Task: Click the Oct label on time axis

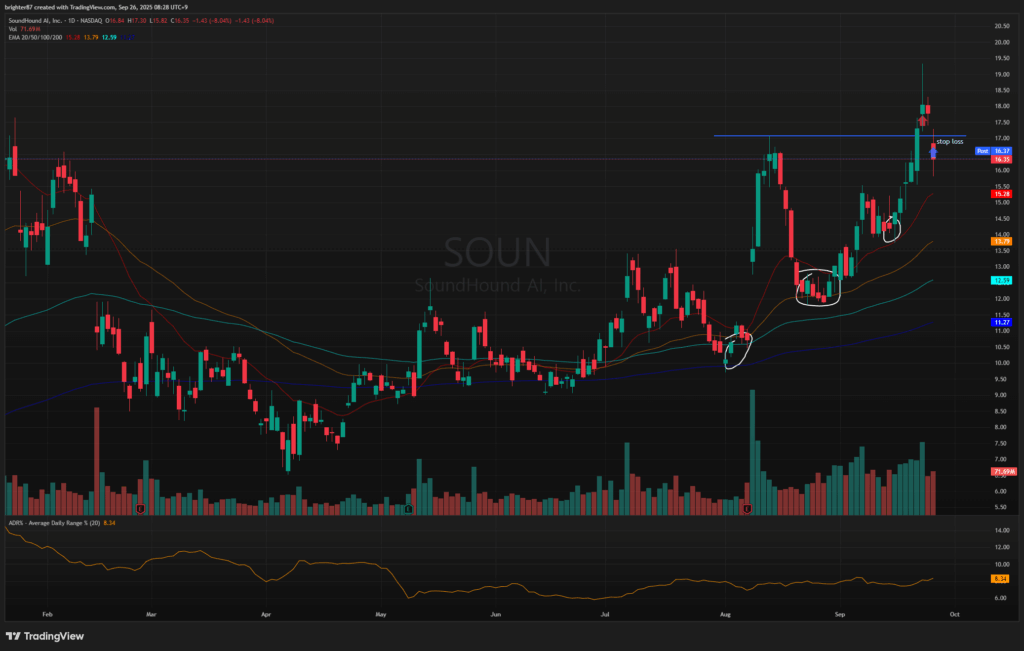Action: pyautogui.click(x=954, y=614)
